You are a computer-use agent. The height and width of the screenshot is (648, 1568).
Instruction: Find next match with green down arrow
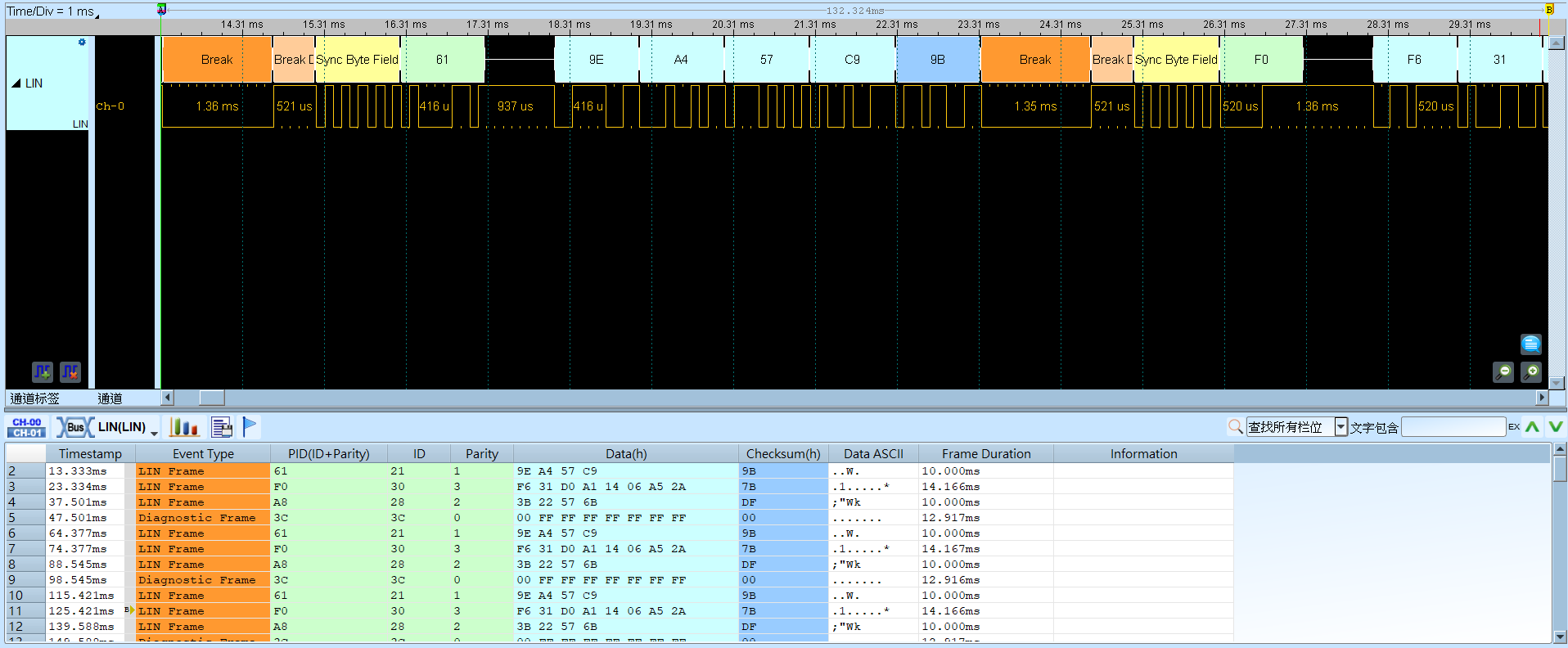[x=1556, y=426]
